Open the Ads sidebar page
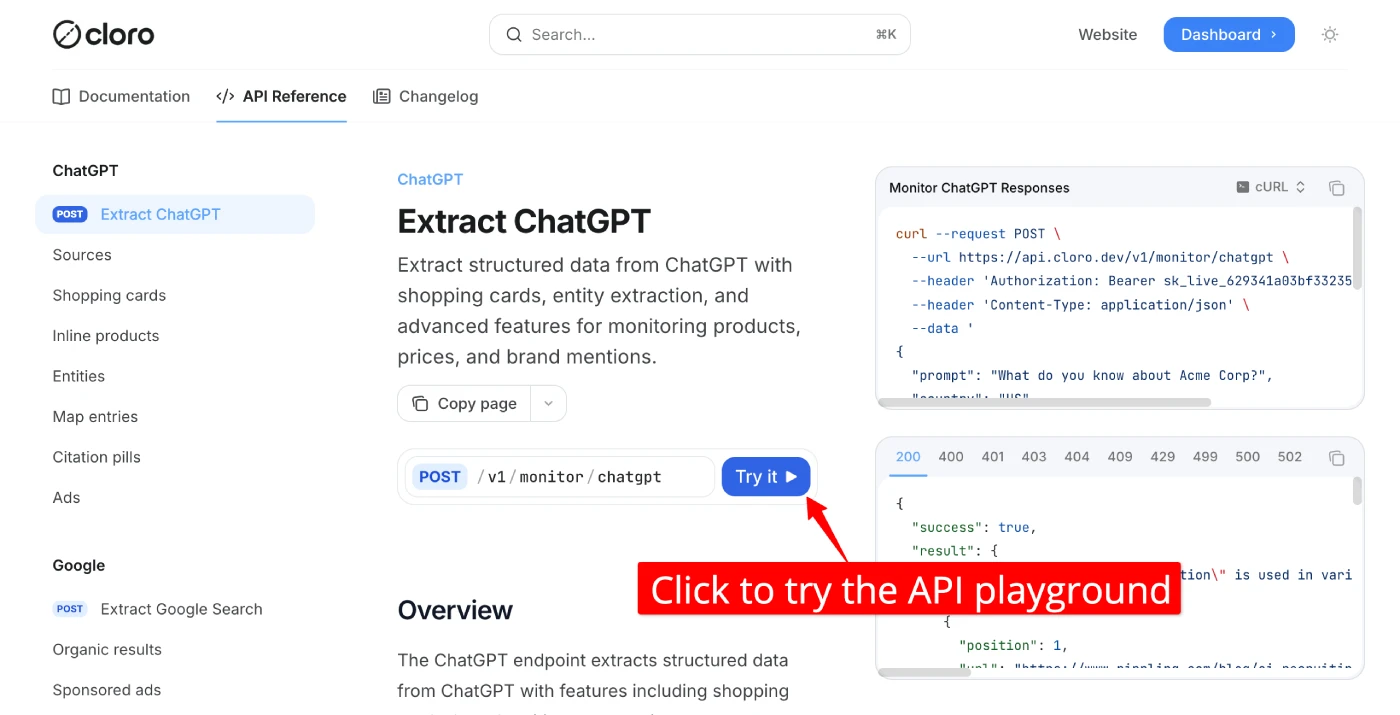The width and height of the screenshot is (1400, 715). pyautogui.click(x=66, y=497)
